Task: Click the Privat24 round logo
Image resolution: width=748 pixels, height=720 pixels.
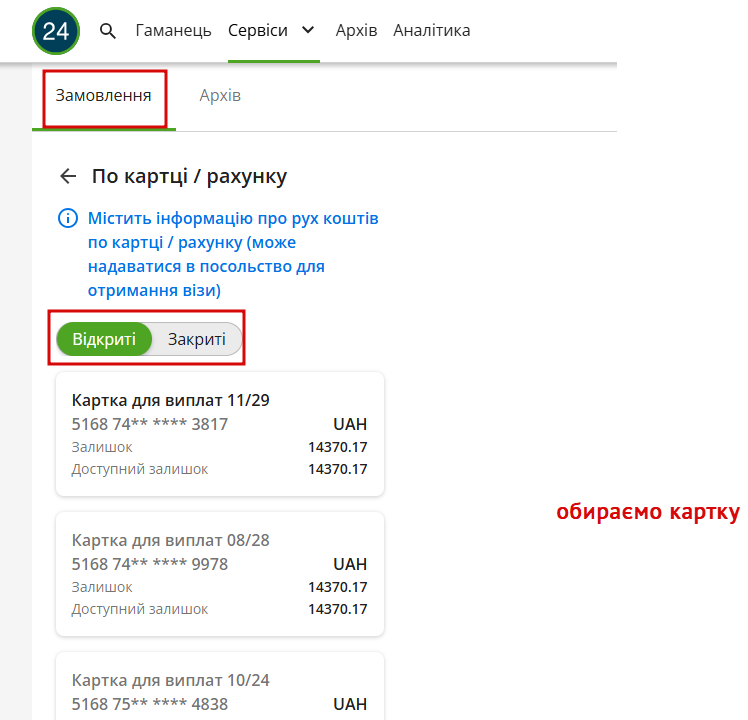Action: pyautogui.click(x=56, y=31)
